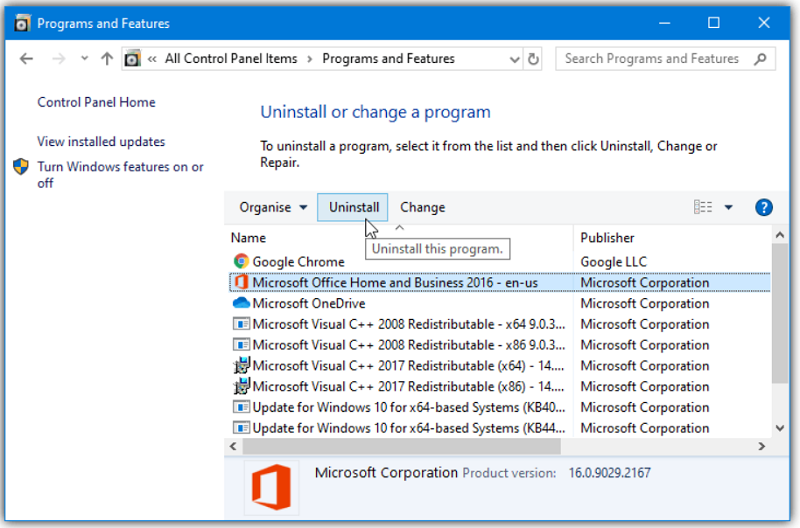Click the Office icon beside Home and Business 2016
800x528 pixels.
[x=240, y=283]
